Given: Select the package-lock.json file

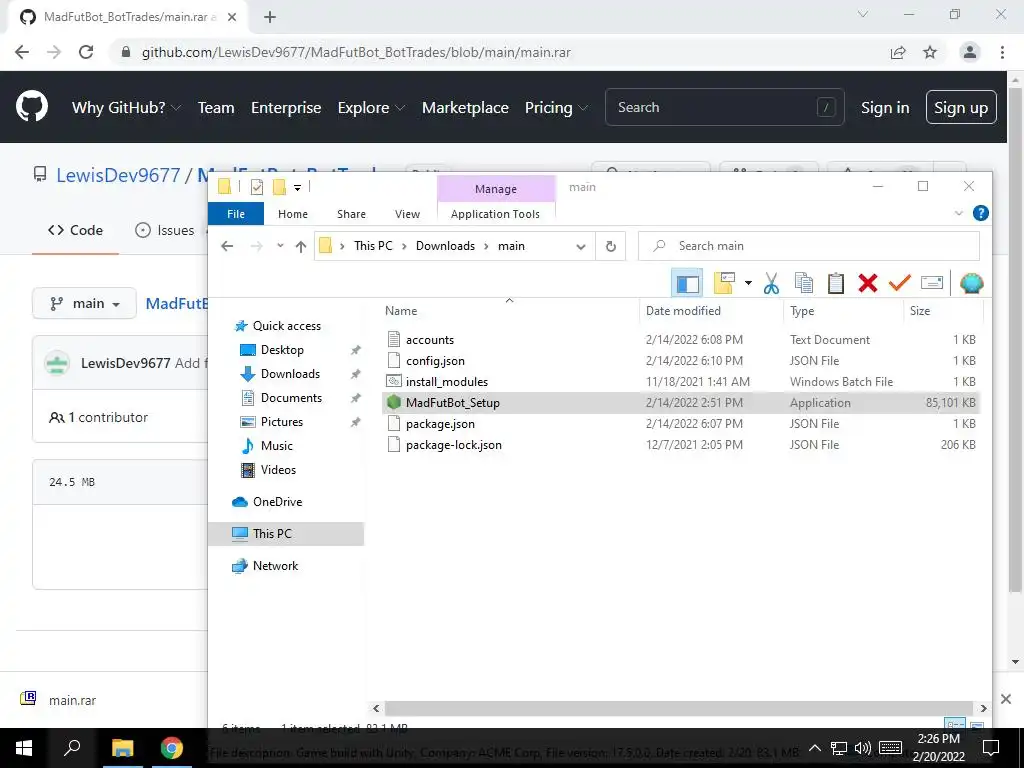Looking at the screenshot, I should (x=453, y=445).
